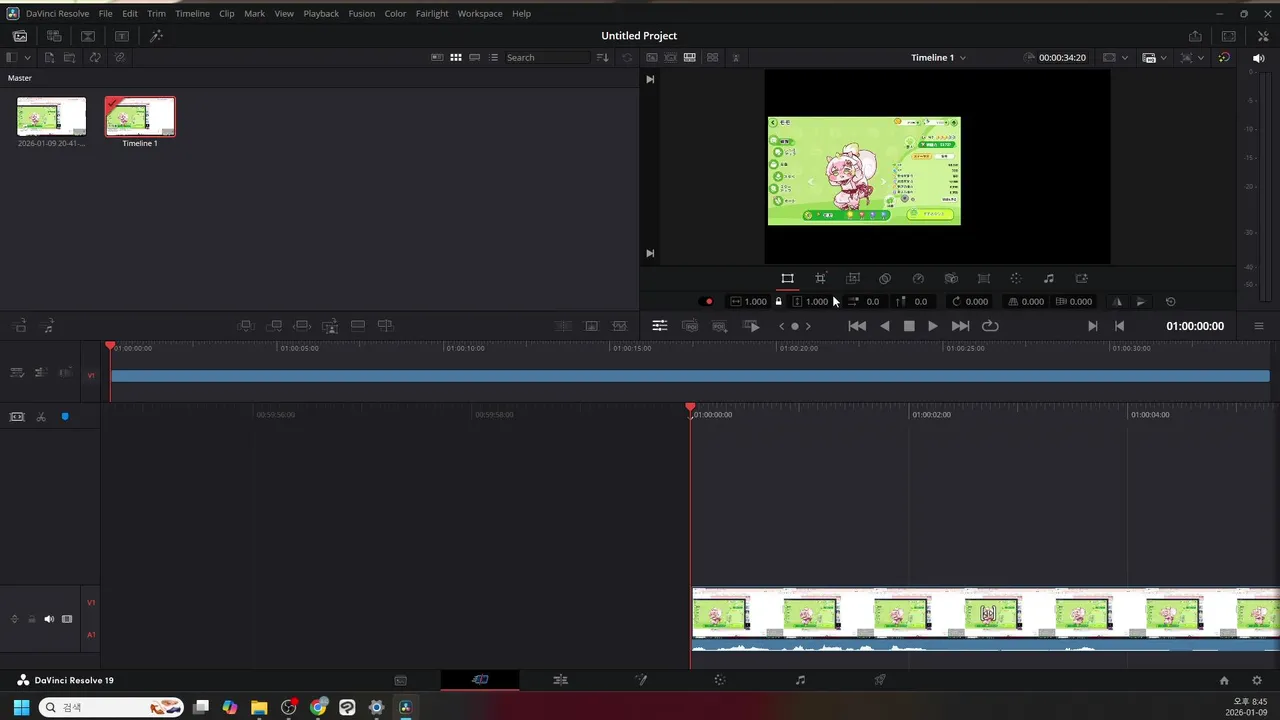Click the Import Media file icon

[x=49, y=58]
